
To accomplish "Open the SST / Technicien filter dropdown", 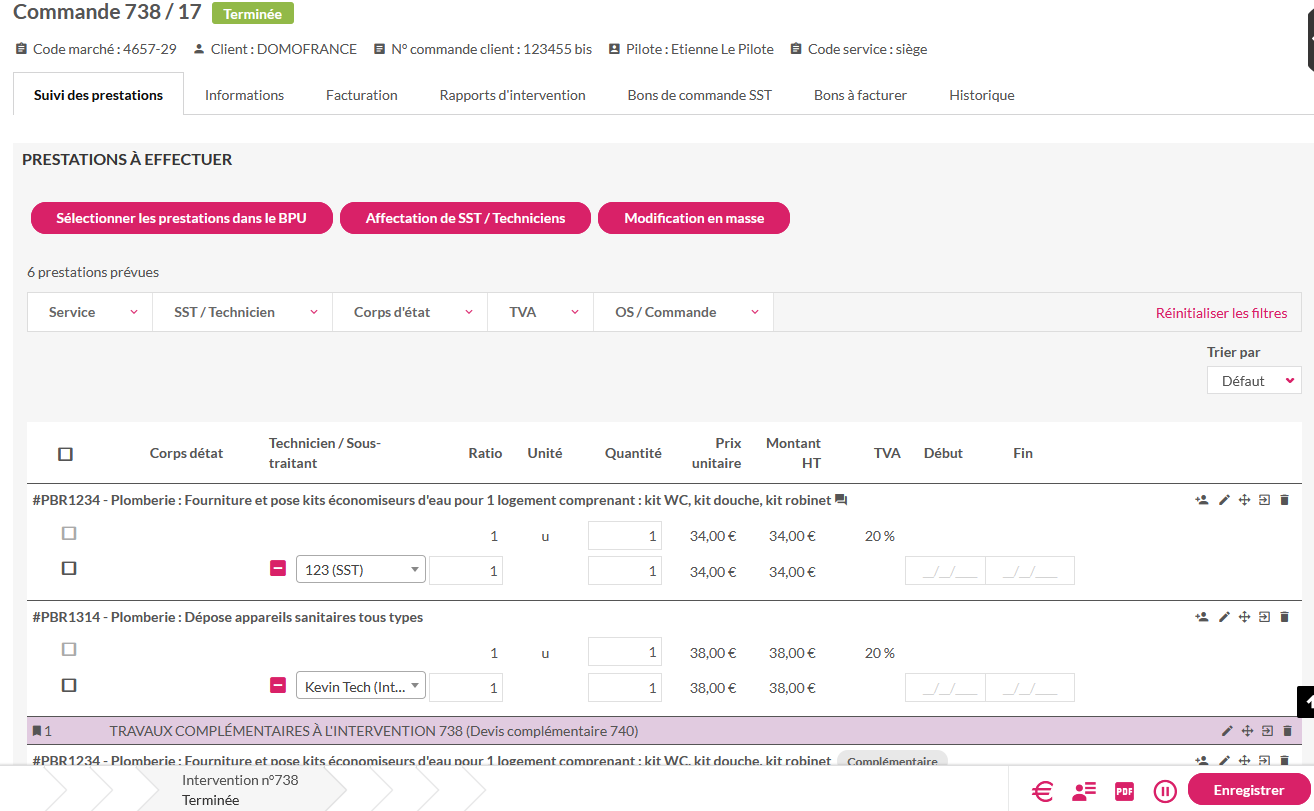I will tap(242, 311).
